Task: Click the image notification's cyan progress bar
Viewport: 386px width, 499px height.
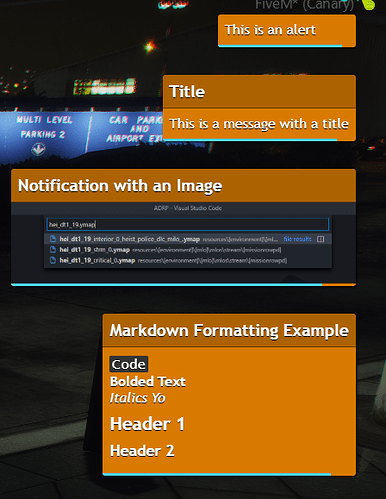Action: point(167,284)
